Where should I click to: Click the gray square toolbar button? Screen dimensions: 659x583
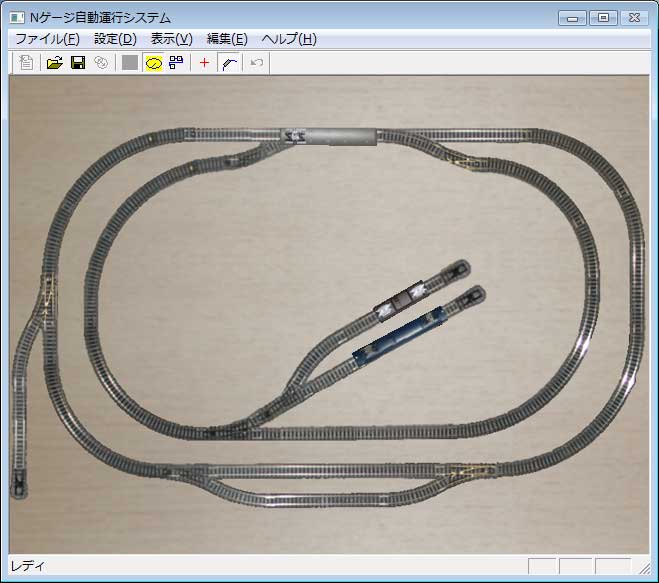(x=129, y=63)
